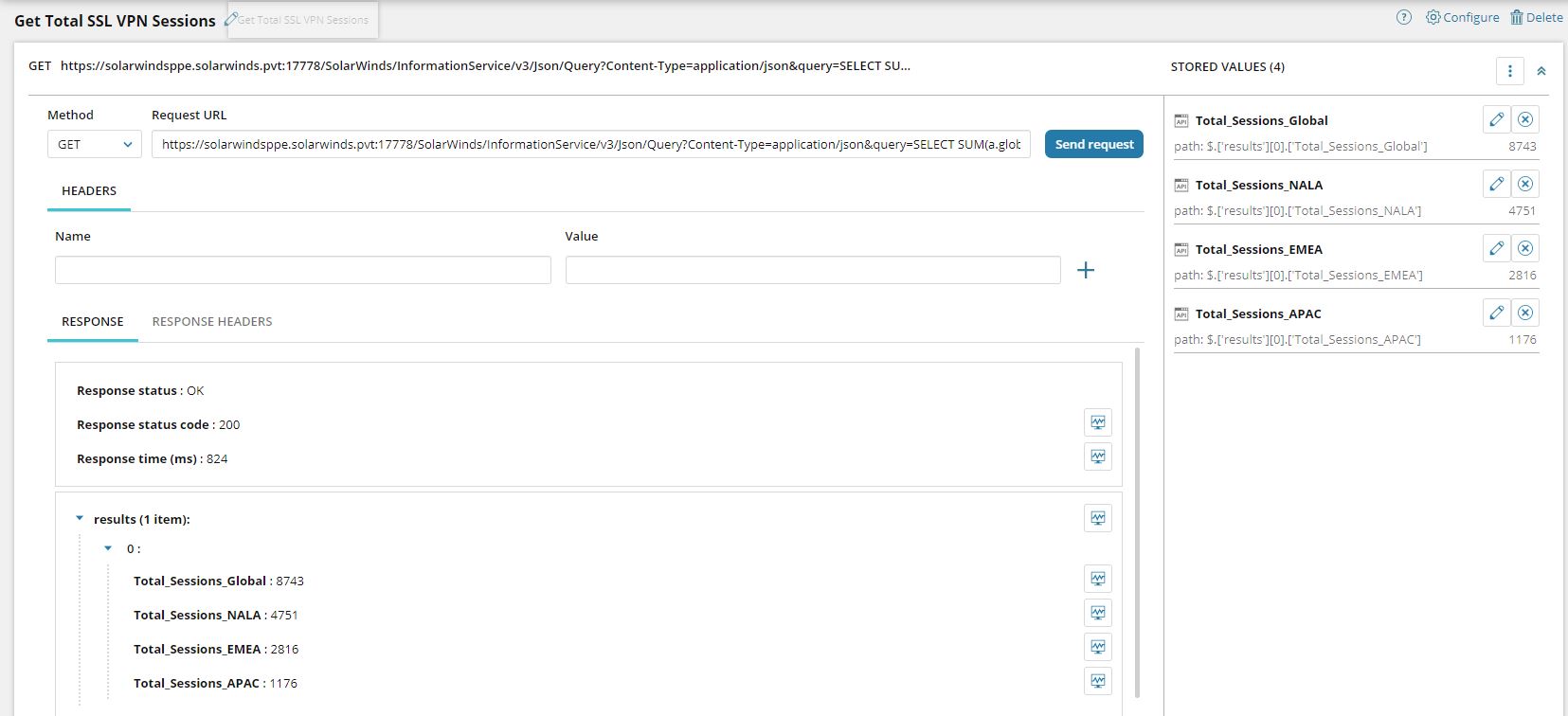Edit the Total_Sessions_NALA stored value
The image size is (1568, 716).
pyautogui.click(x=1497, y=184)
